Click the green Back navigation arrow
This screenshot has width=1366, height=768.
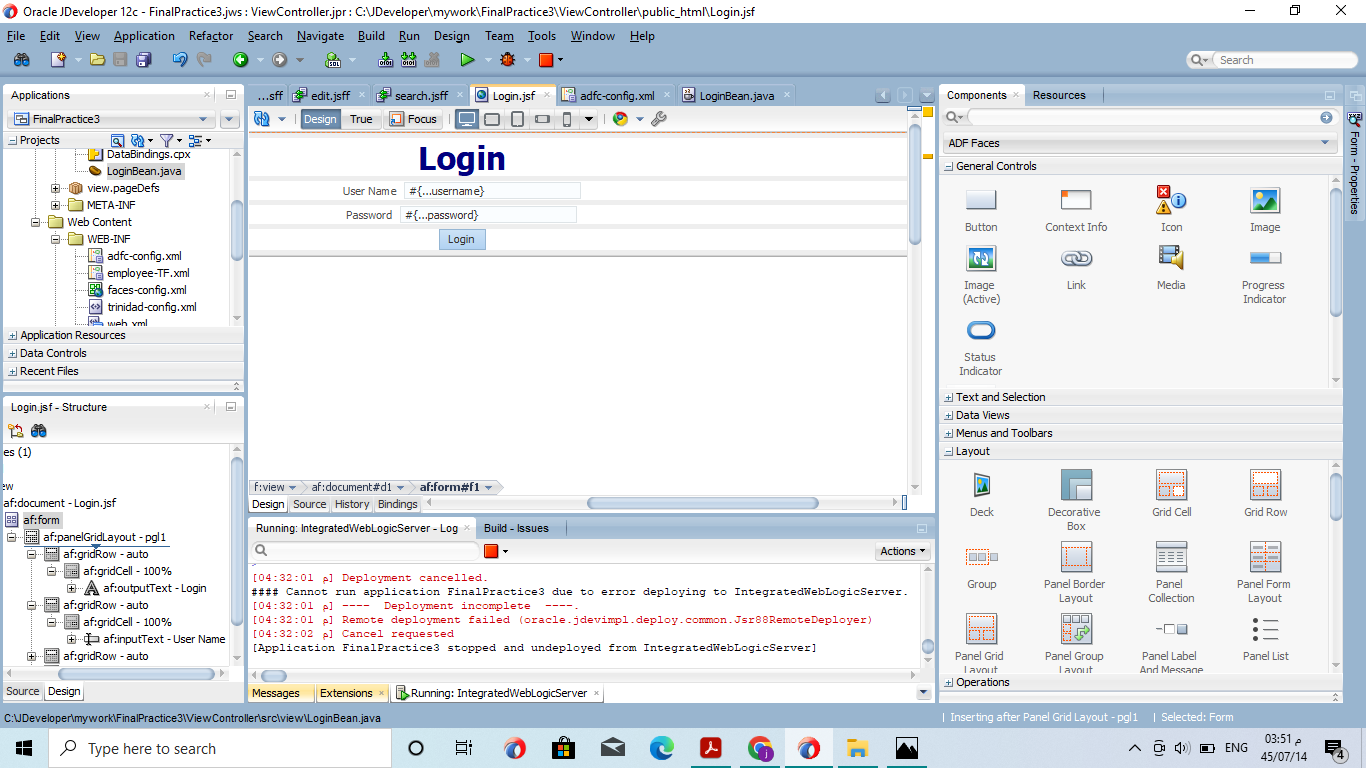click(240, 60)
